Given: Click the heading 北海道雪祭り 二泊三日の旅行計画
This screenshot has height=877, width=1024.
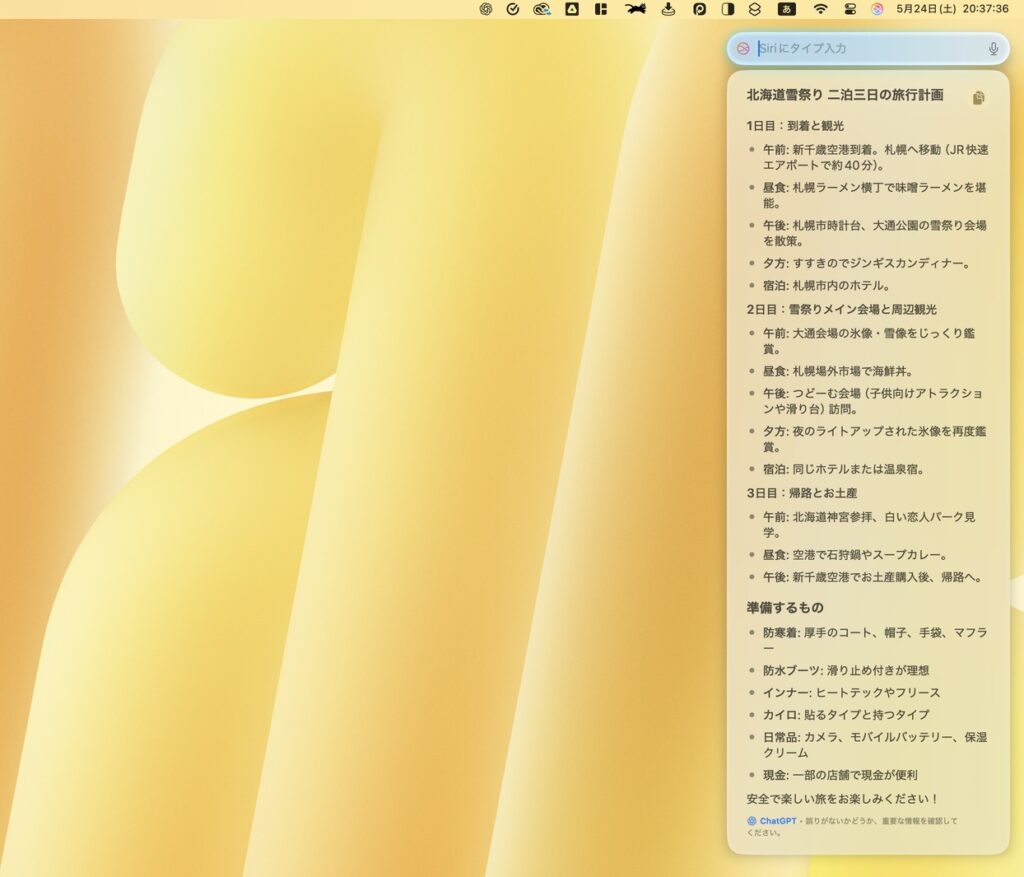Looking at the screenshot, I should (x=845, y=95).
